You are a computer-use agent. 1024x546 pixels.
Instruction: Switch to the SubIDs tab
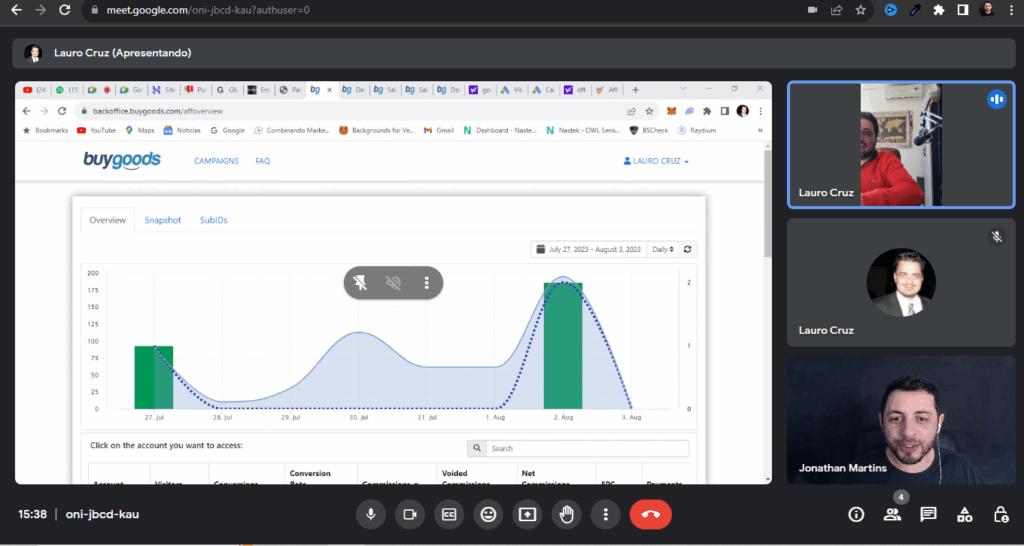pyautogui.click(x=213, y=220)
